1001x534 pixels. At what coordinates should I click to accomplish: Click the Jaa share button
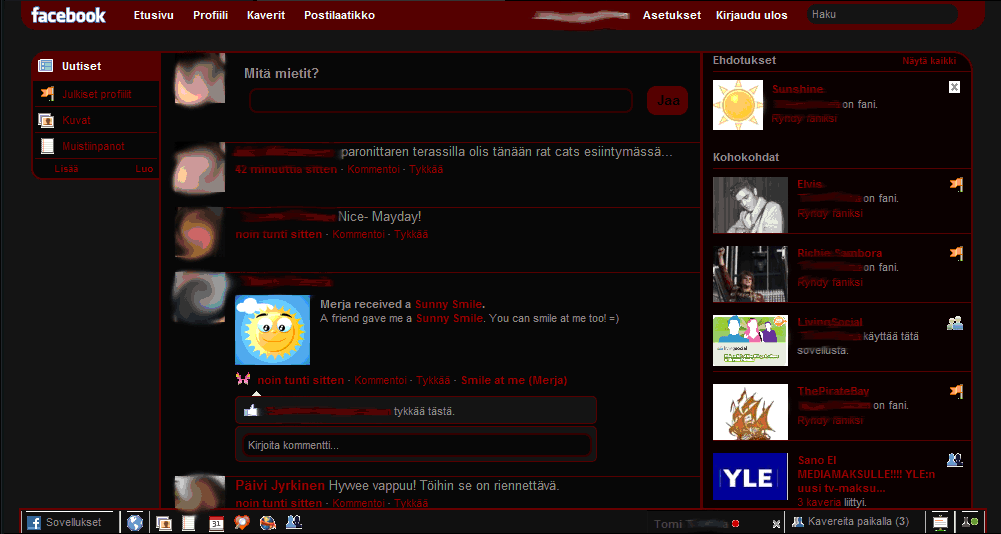pyautogui.click(x=668, y=100)
